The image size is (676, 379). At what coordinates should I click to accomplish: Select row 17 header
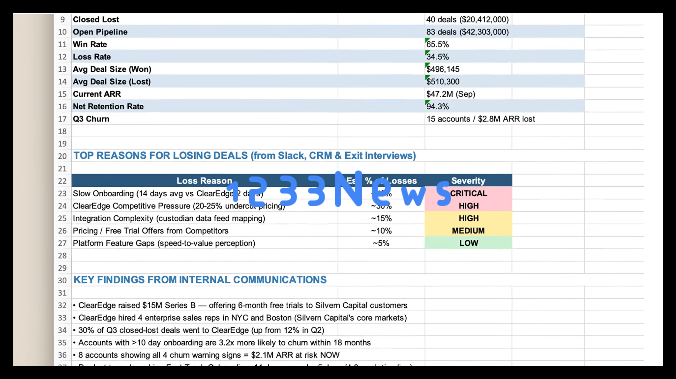click(63, 119)
